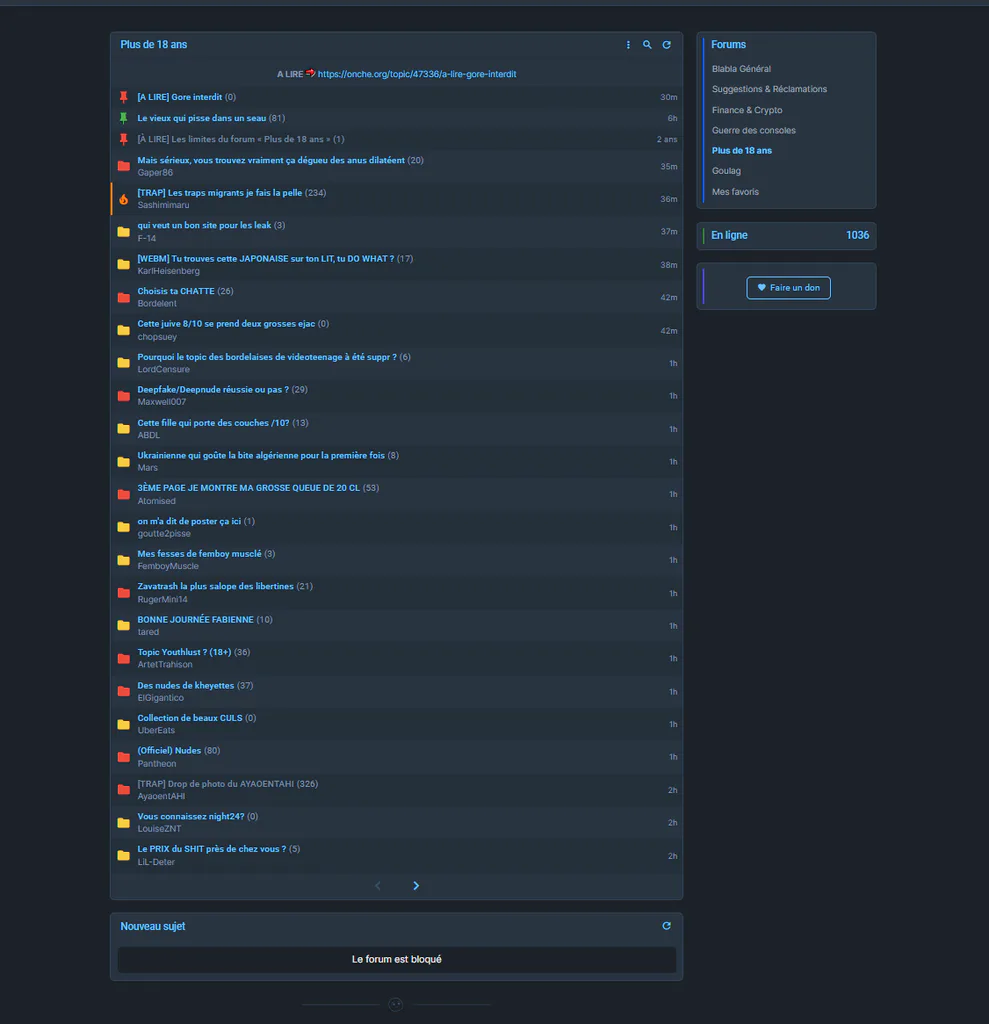
Task: Show Mes favoris in the sidebar
Action: pos(736,191)
